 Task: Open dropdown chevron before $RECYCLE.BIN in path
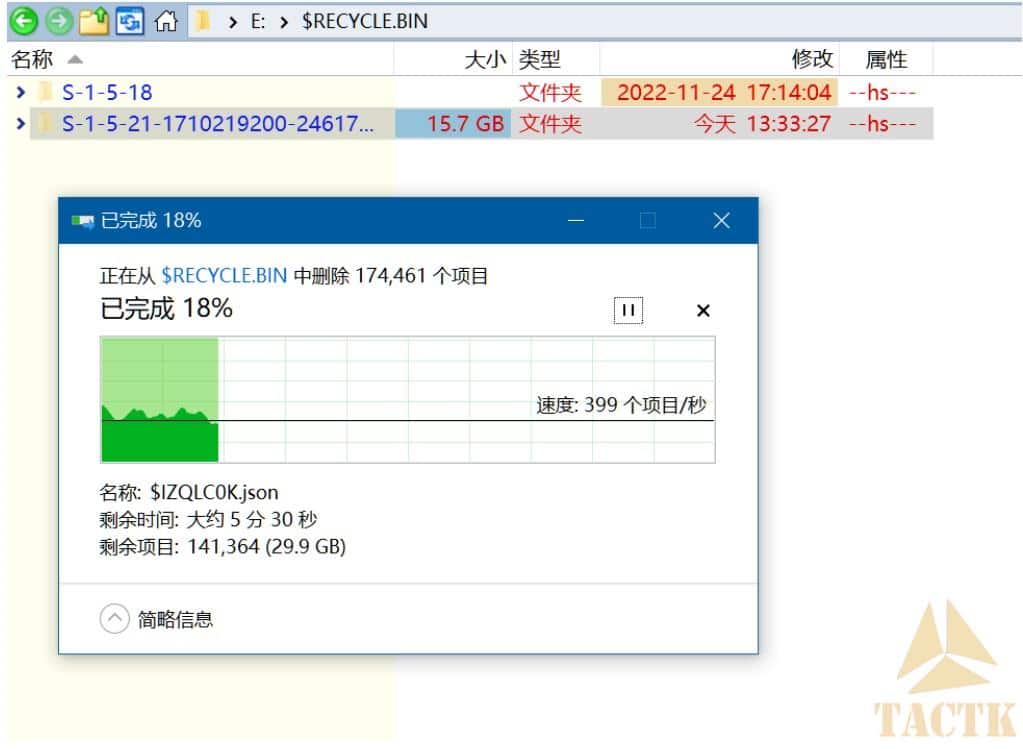pos(284,22)
